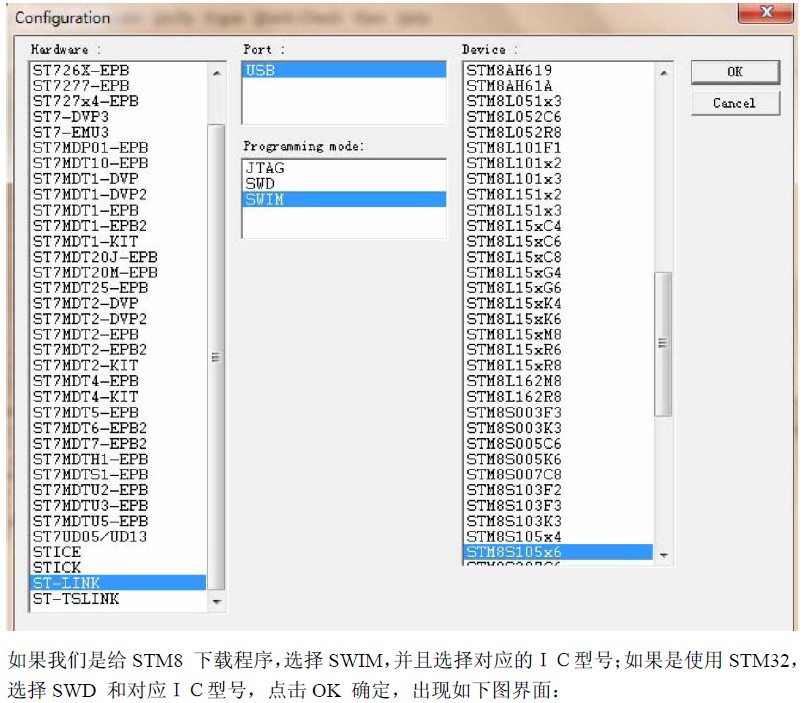Select STM8L101F1 device
This screenshot has height=703, width=807.
558,148
